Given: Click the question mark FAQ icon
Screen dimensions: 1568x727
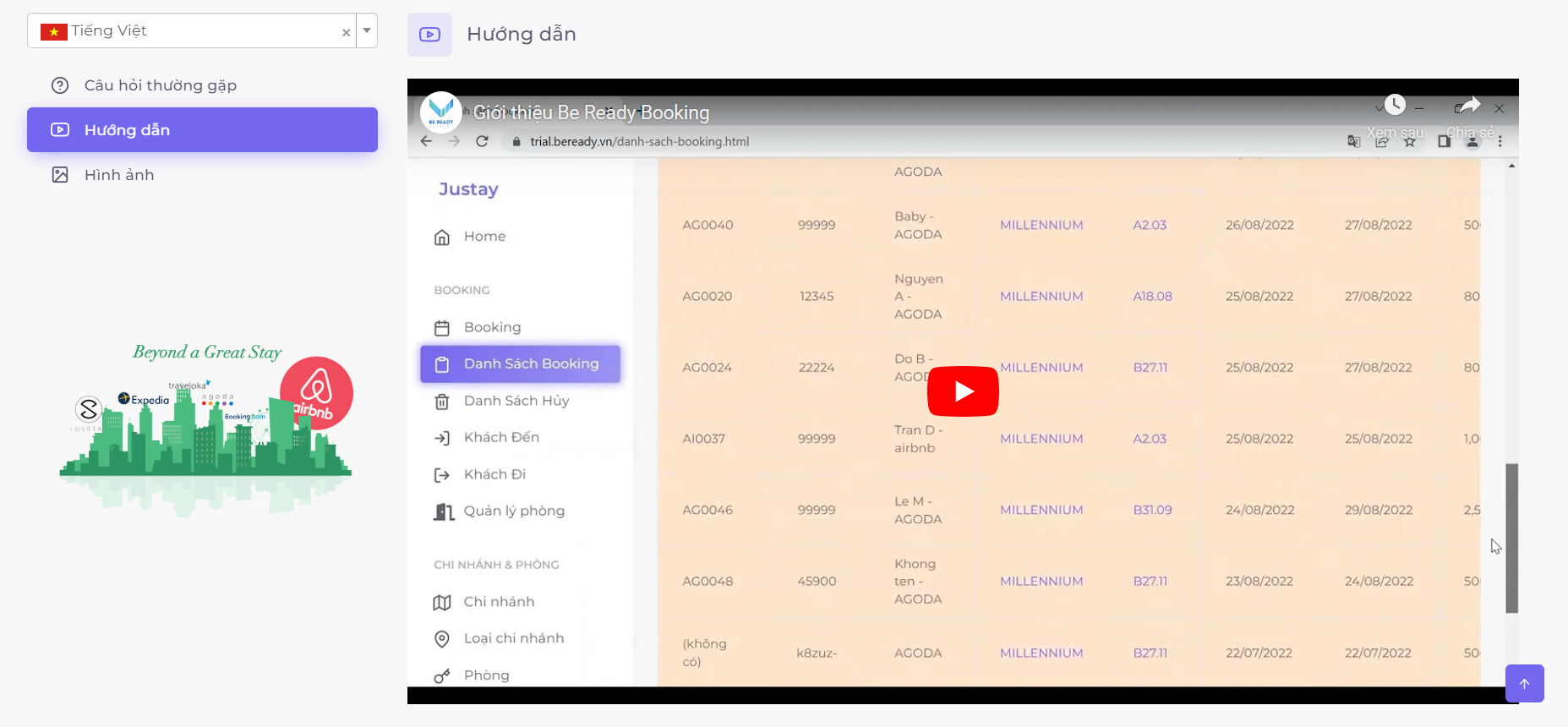Looking at the screenshot, I should pos(60,85).
